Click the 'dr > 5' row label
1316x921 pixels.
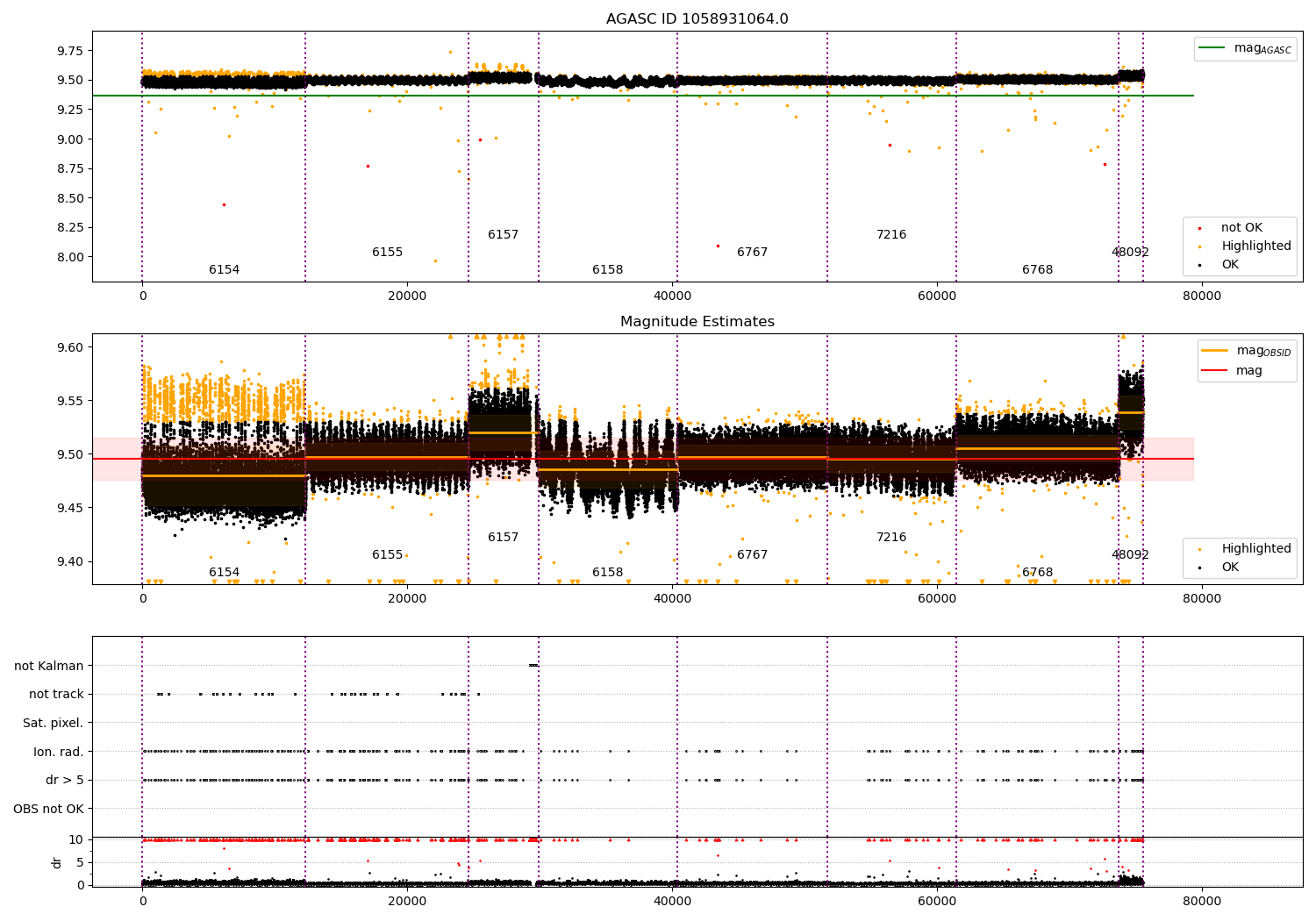(65, 780)
